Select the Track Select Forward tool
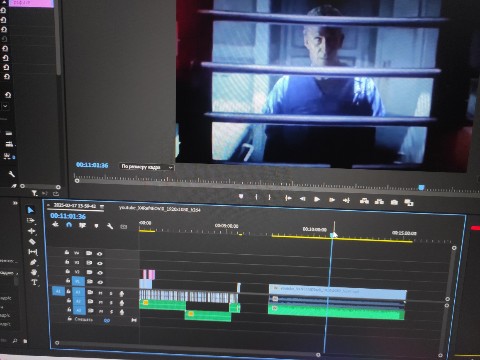This screenshot has width=480, height=360. coord(31,220)
